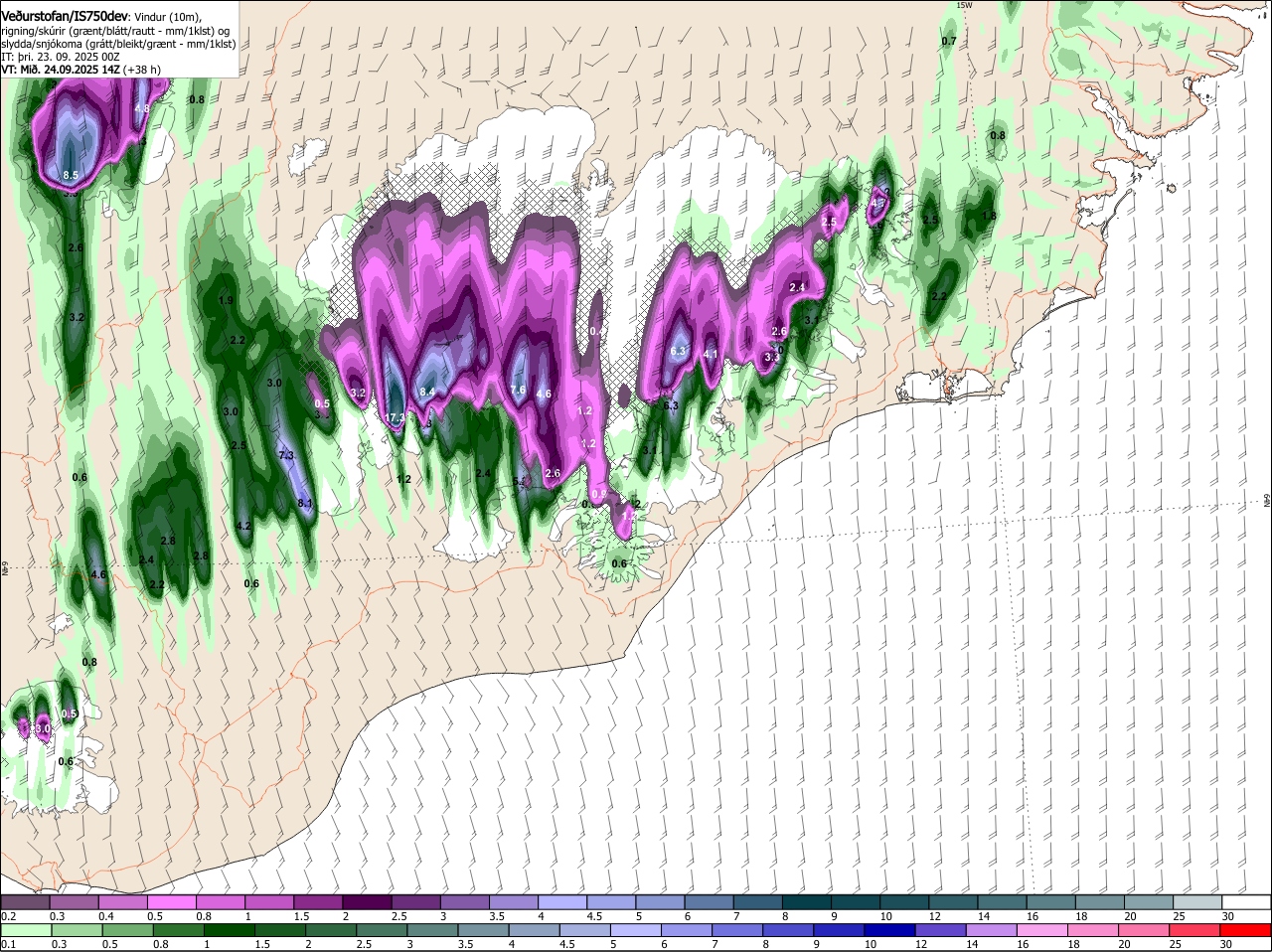Click the 8.5 precipitation value label

[71, 175]
